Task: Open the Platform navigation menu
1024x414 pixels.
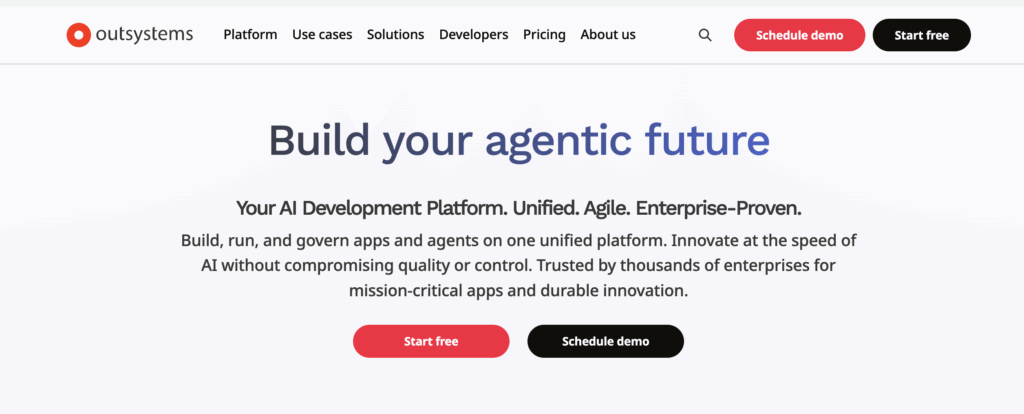Action: click(x=250, y=35)
